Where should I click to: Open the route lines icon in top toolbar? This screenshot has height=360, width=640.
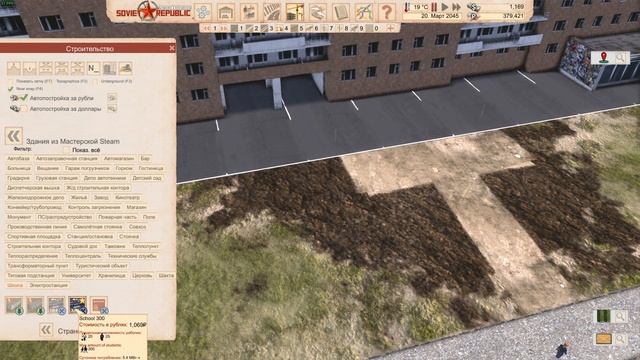[x=363, y=11]
